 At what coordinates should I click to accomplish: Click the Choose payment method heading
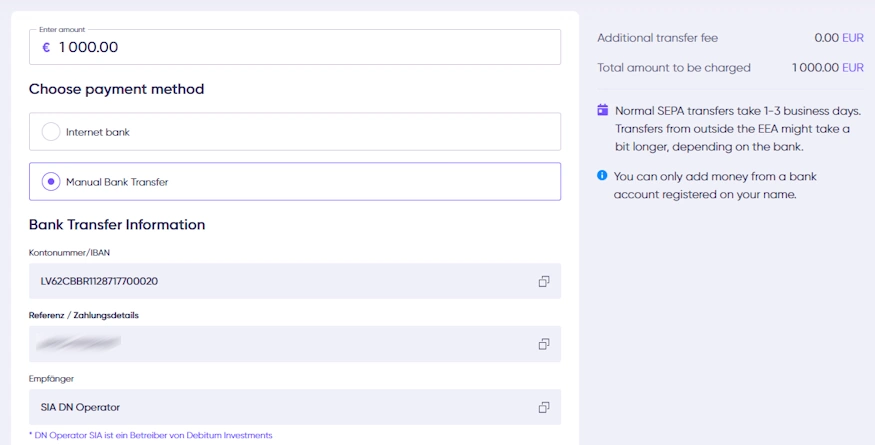116,89
